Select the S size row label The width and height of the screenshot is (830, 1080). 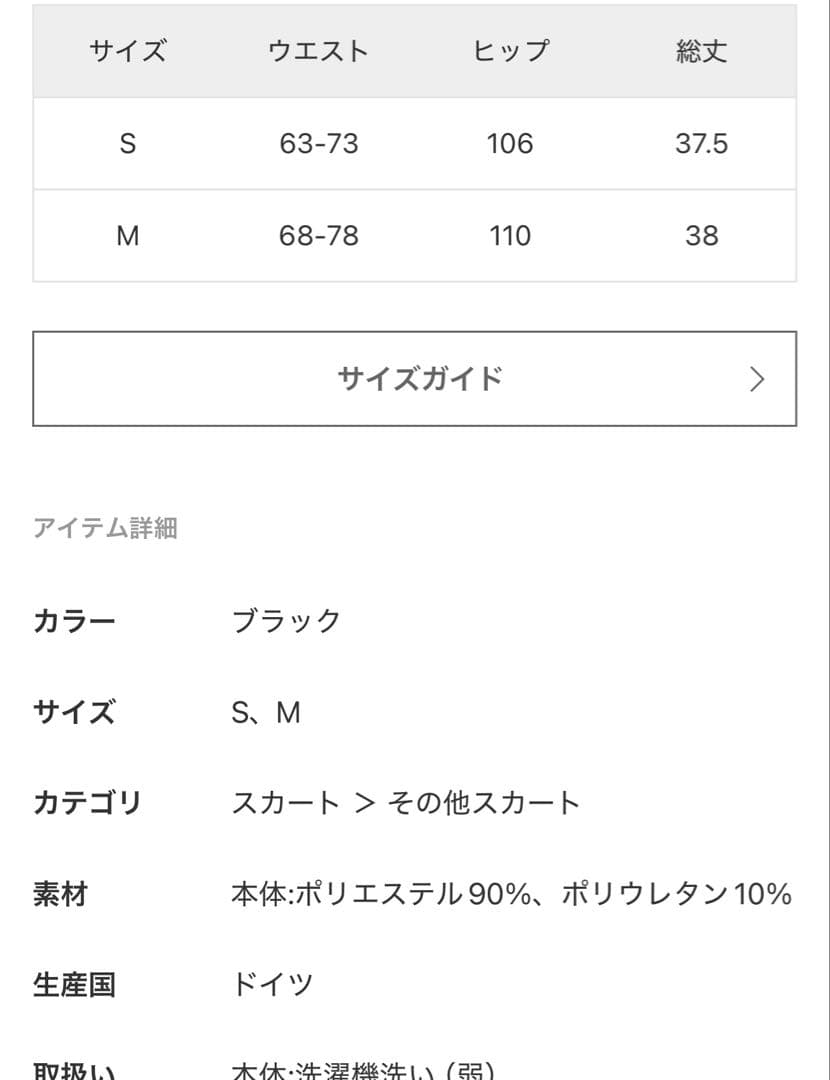[127, 144]
